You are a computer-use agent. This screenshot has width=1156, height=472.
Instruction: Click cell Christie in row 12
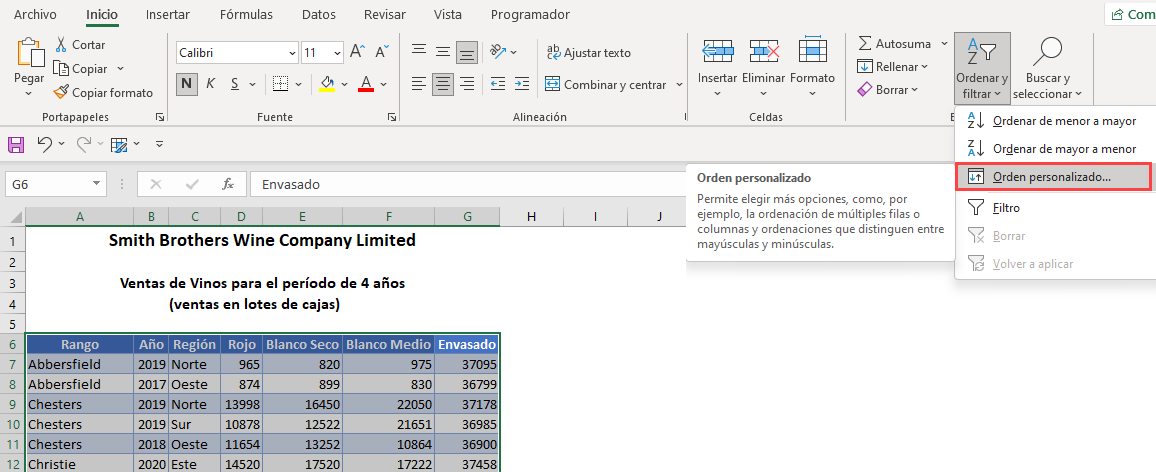80,465
